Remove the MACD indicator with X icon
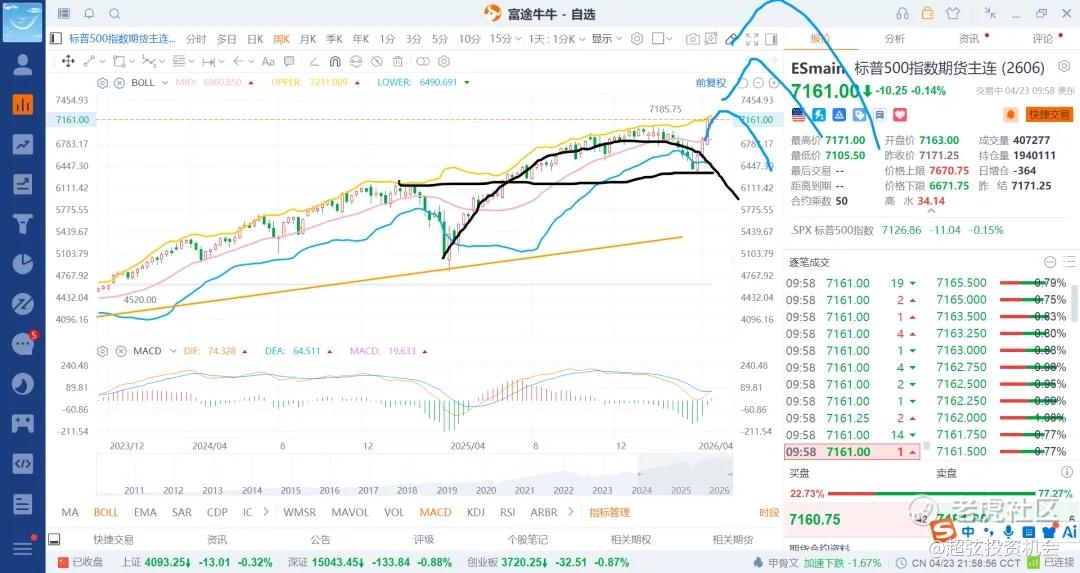 121,351
